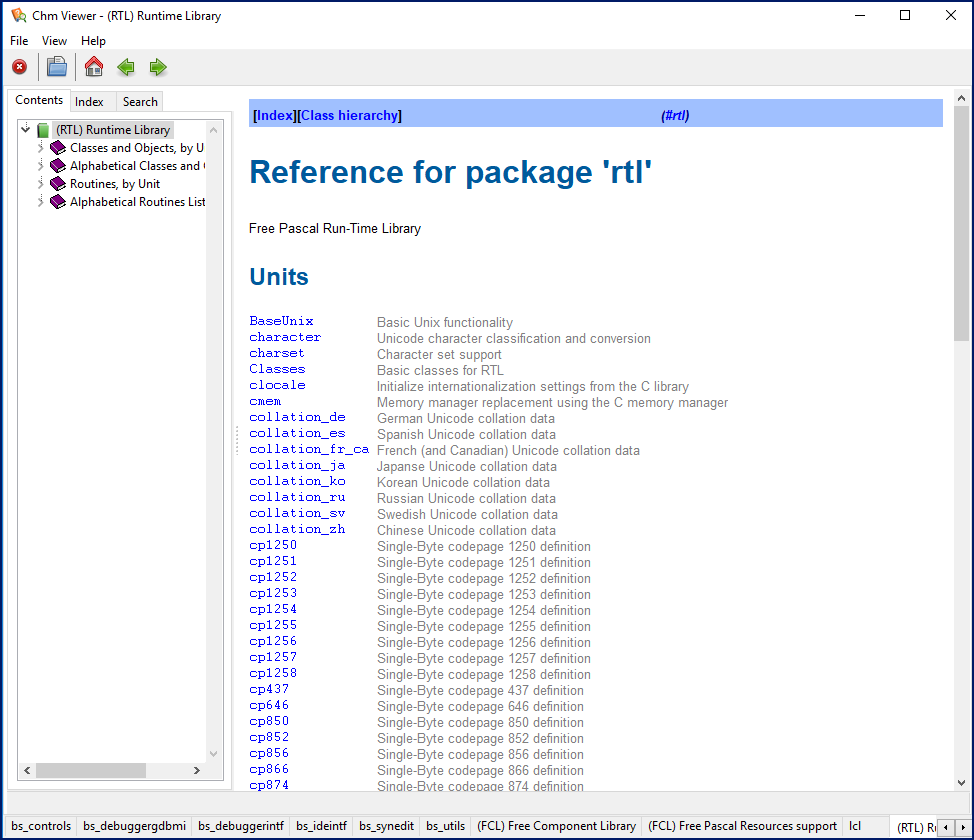
Task: Open a CHM file with toolbar icon
Action: tap(57, 66)
